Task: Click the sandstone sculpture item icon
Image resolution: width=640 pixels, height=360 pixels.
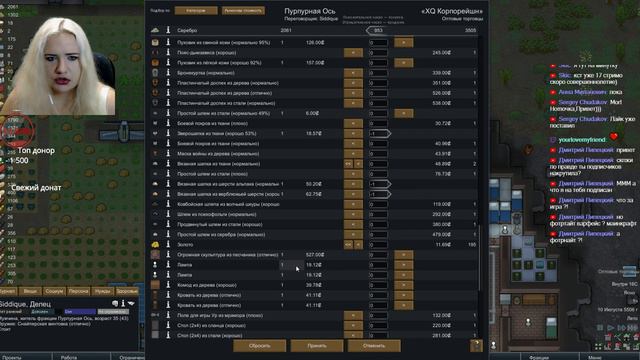Action: point(155,255)
